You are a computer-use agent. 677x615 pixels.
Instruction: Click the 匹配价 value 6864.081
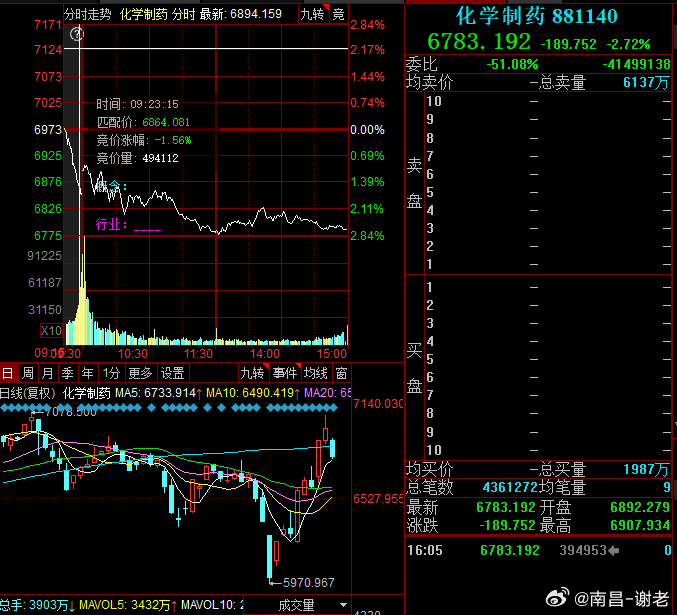[x=166, y=122]
